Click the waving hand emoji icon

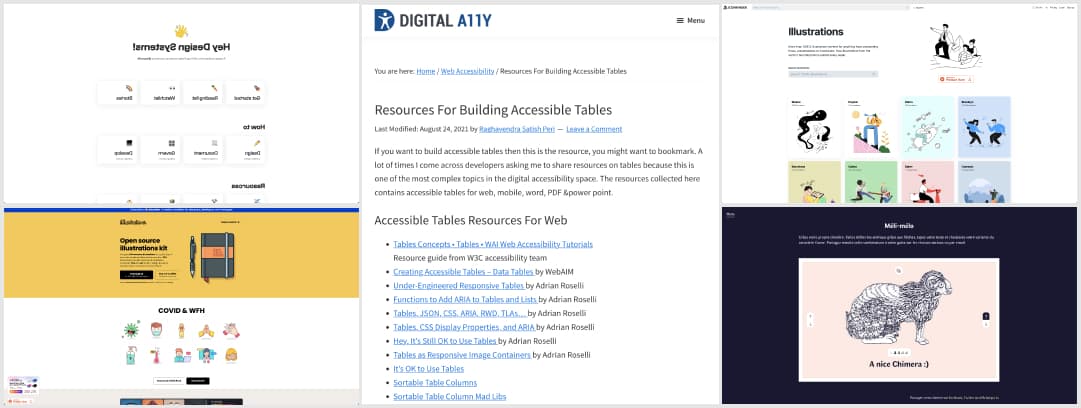click(x=181, y=30)
